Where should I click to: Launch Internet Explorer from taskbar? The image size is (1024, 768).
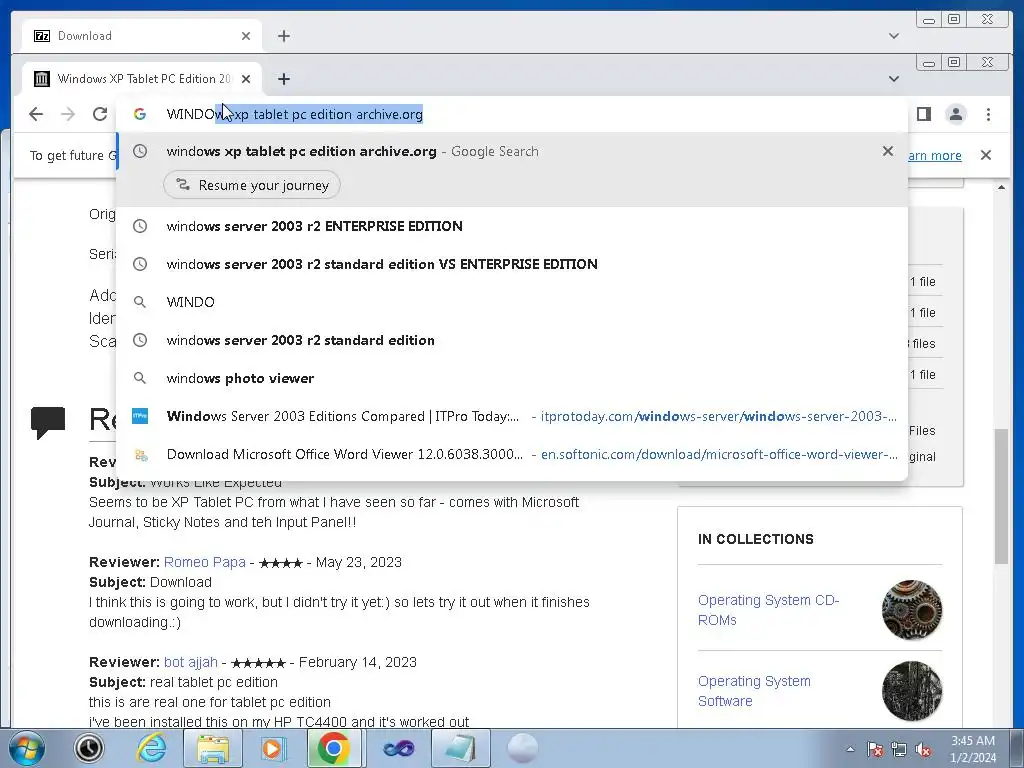point(151,748)
